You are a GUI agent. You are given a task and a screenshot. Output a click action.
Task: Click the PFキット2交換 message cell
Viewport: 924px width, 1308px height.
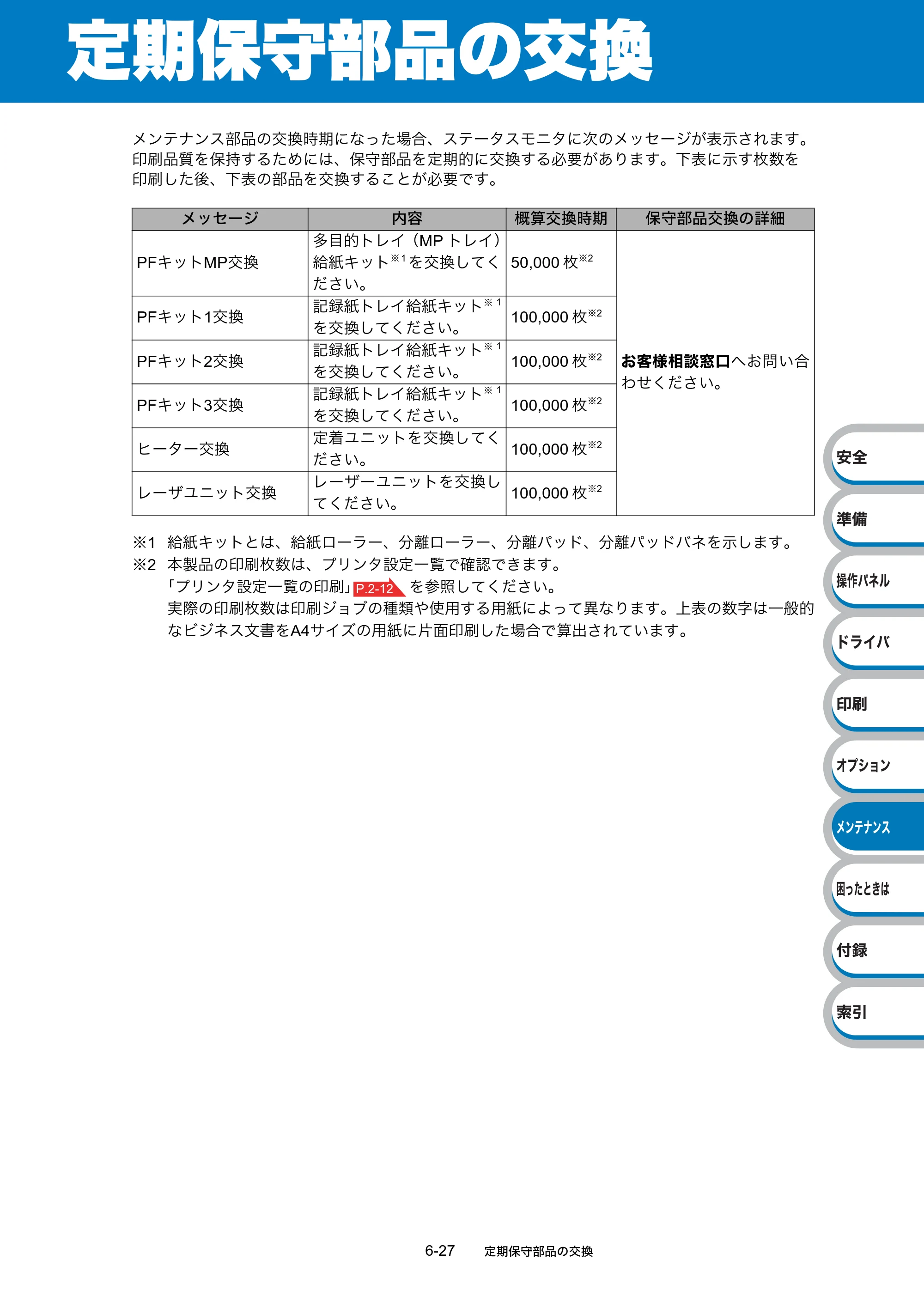click(x=220, y=362)
